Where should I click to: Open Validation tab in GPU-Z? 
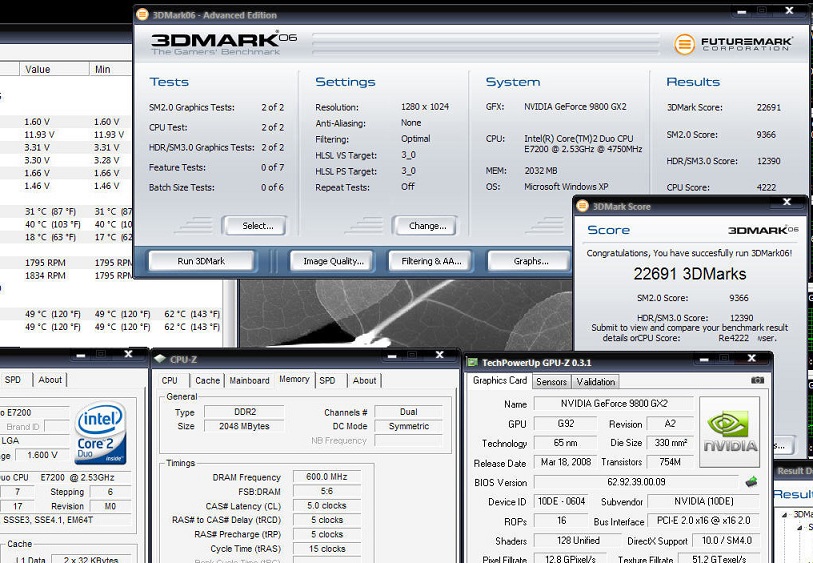click(x=596, y=382)
